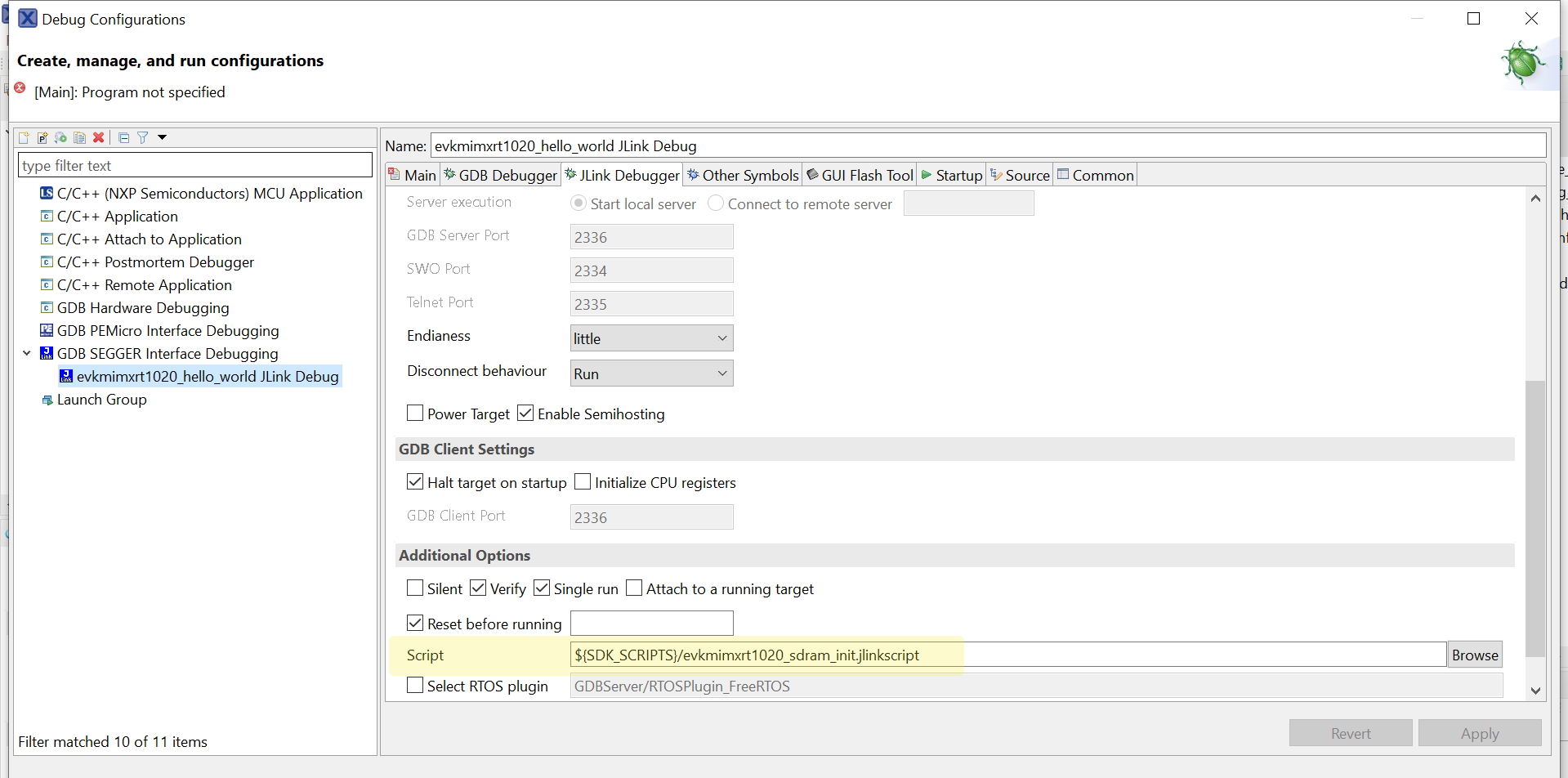
Task: Select GDB SEGGER Interface Debugging icon
Action: point(47,353)
